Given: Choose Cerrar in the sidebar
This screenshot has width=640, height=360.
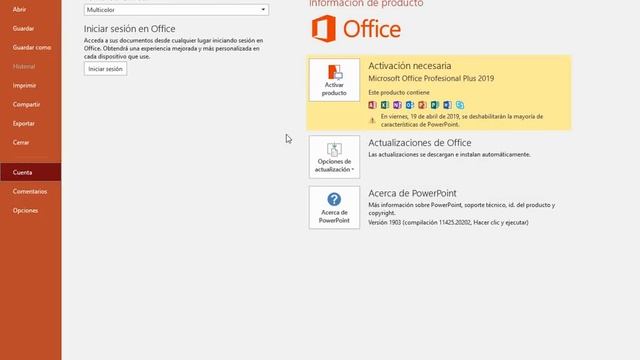Looking at the screenshot, I should 21,142.
